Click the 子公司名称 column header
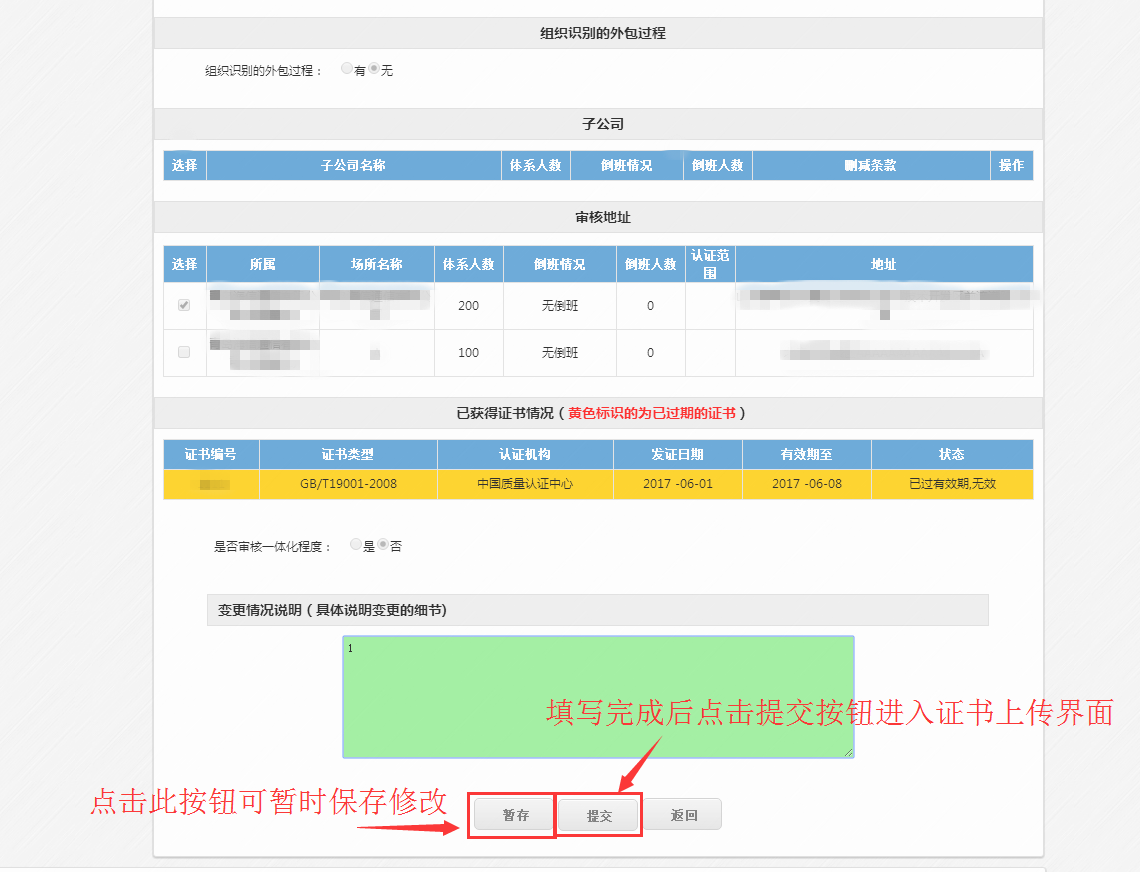Image resolution: width=1140 pixels, height=872 pixels. click(x=353, y=166)
